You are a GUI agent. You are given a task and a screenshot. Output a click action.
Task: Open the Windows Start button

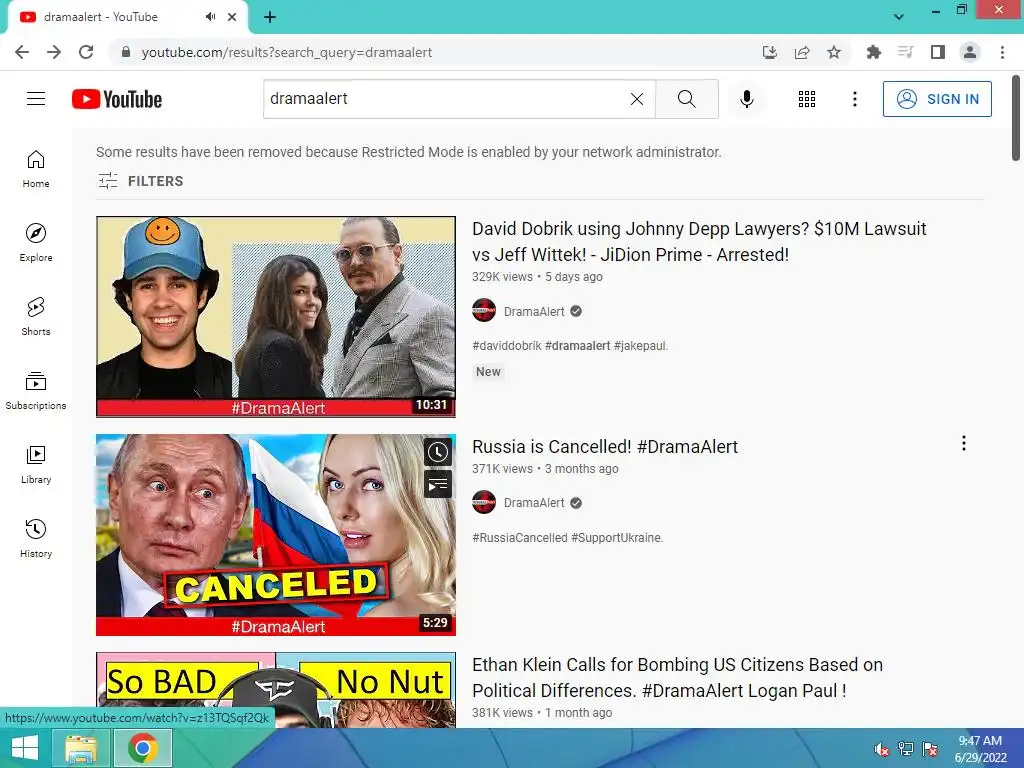(25, 748)
